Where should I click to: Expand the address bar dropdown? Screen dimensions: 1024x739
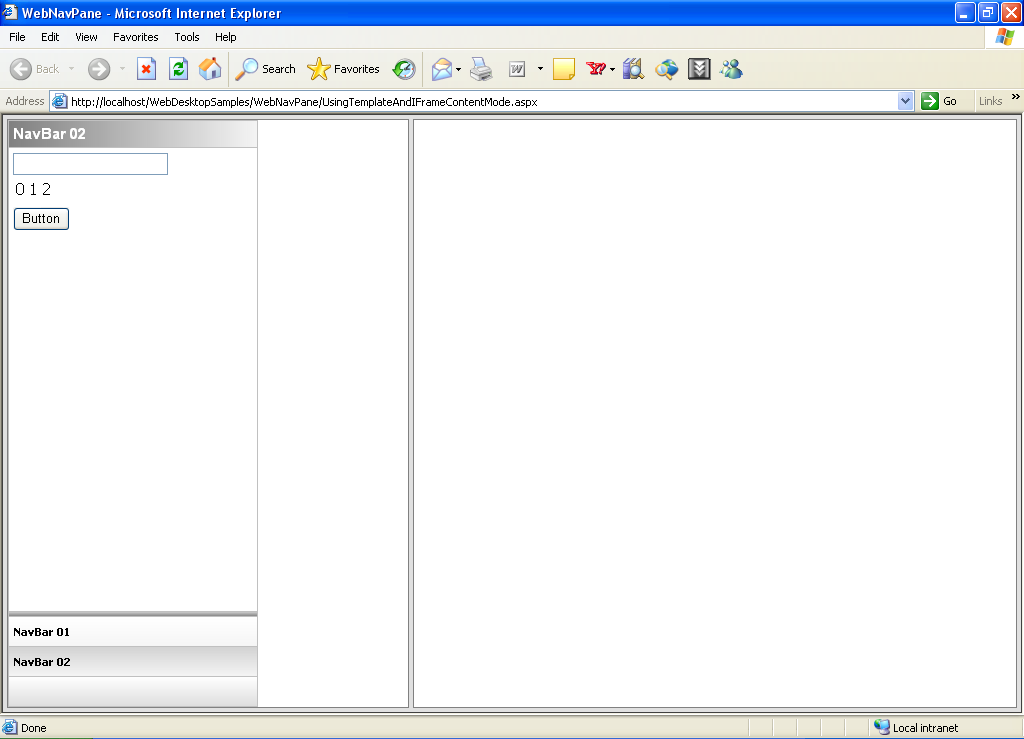pyautogui.click(x=906, y=101)
